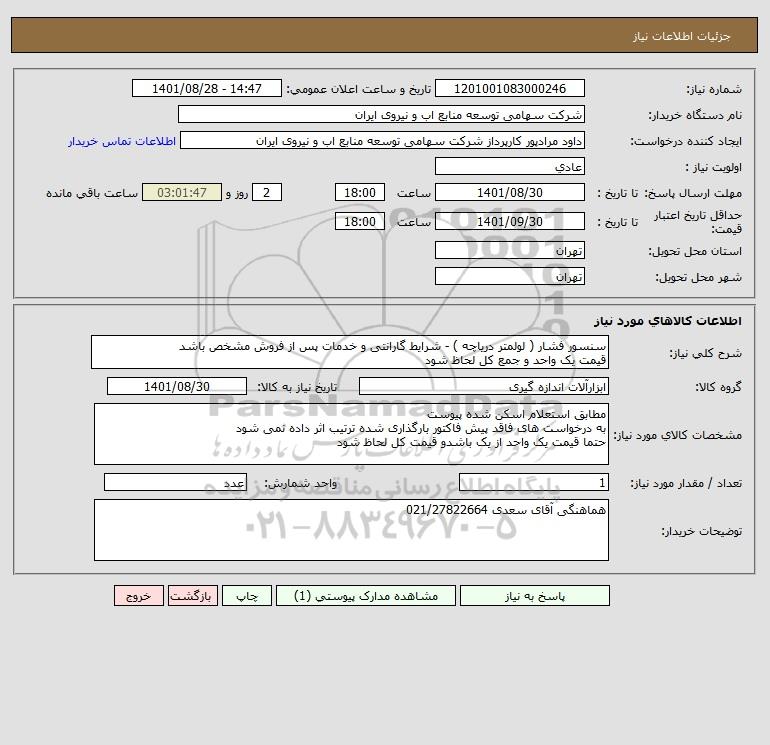Click price validity time 18:00 field
The height and width of the screenshot is (745, 770).
(359, 221)
